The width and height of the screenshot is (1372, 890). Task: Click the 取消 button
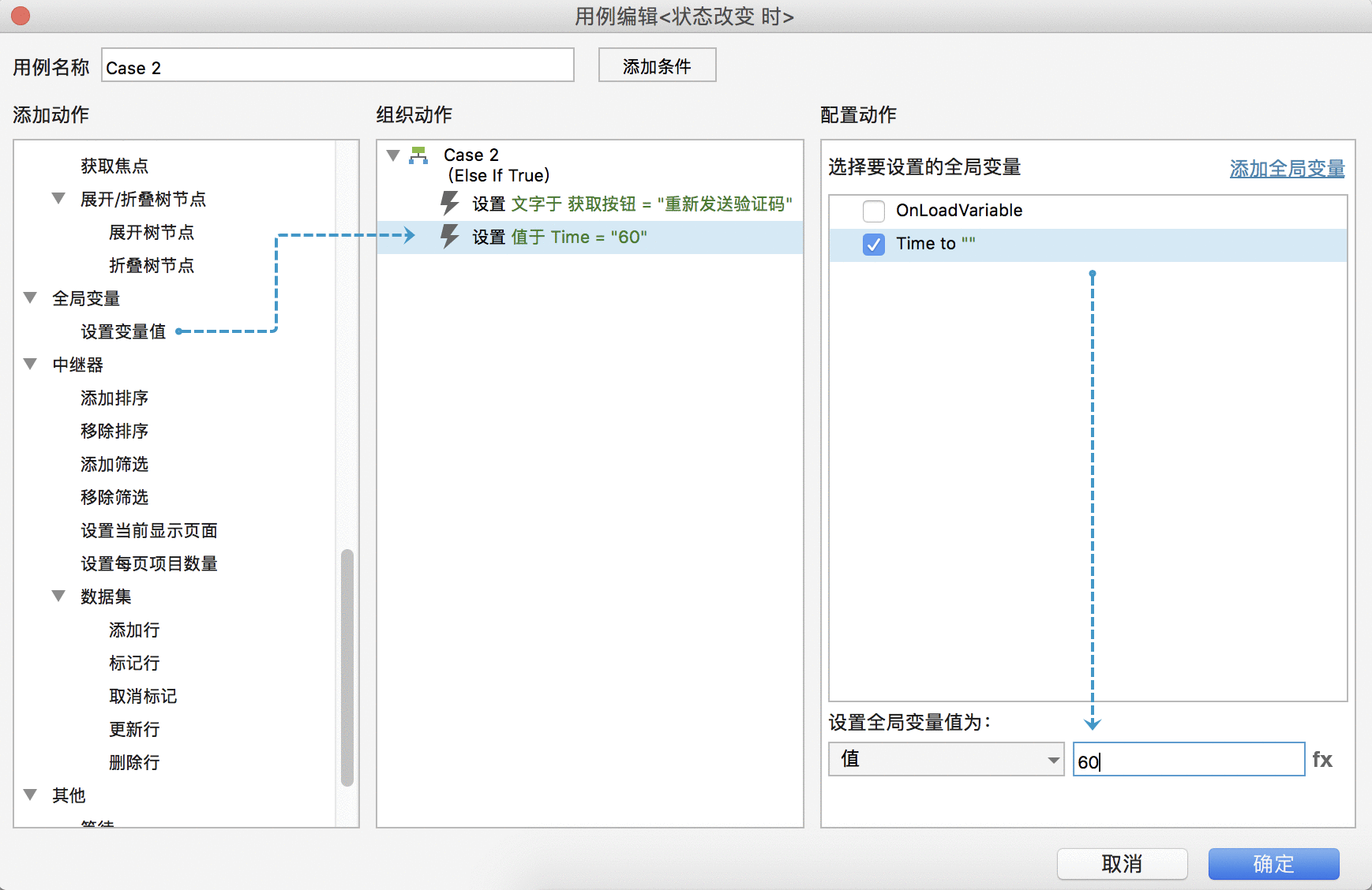pyautogui.click(x=1122, y=863)
